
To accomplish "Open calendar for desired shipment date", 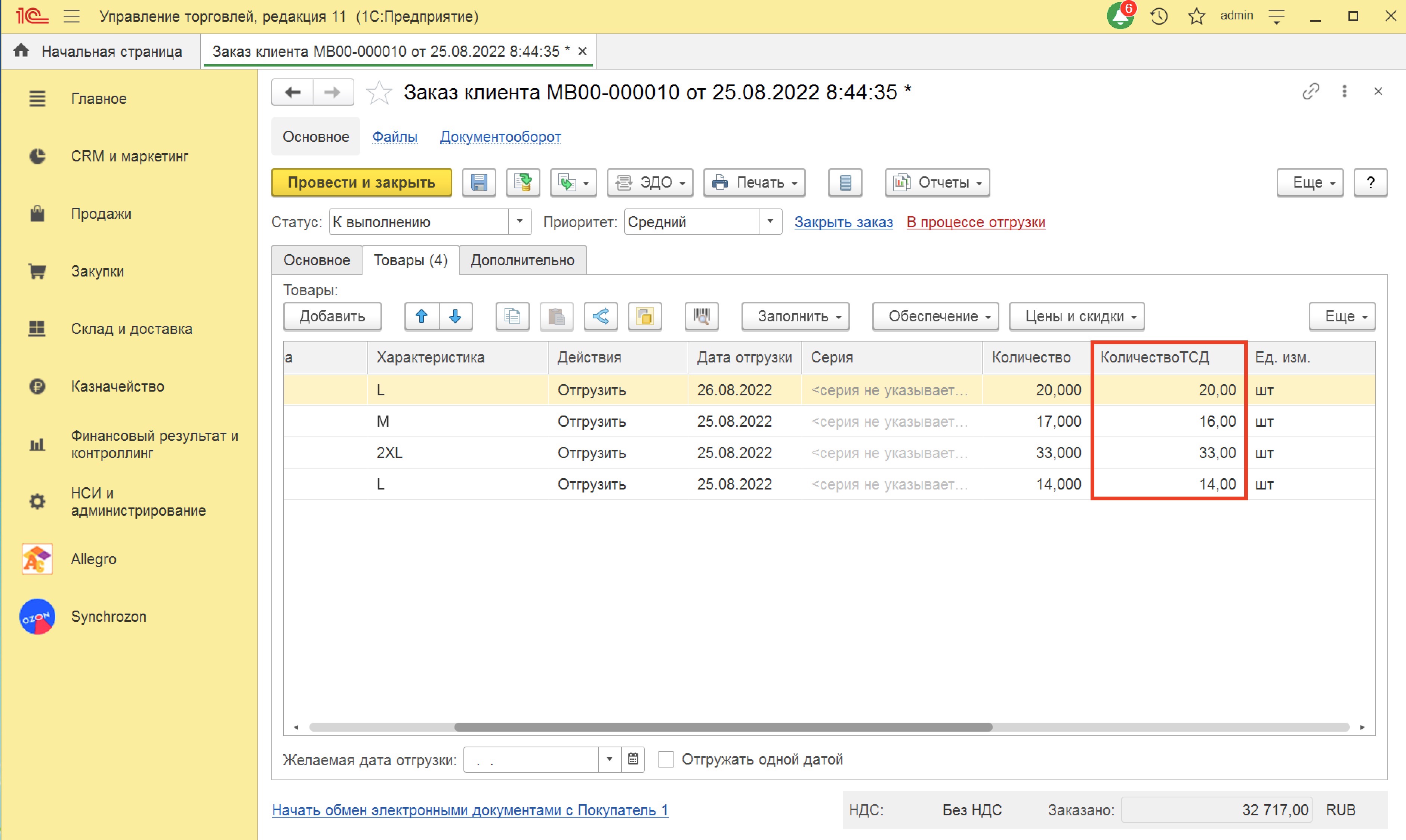I will pos(633,759).
